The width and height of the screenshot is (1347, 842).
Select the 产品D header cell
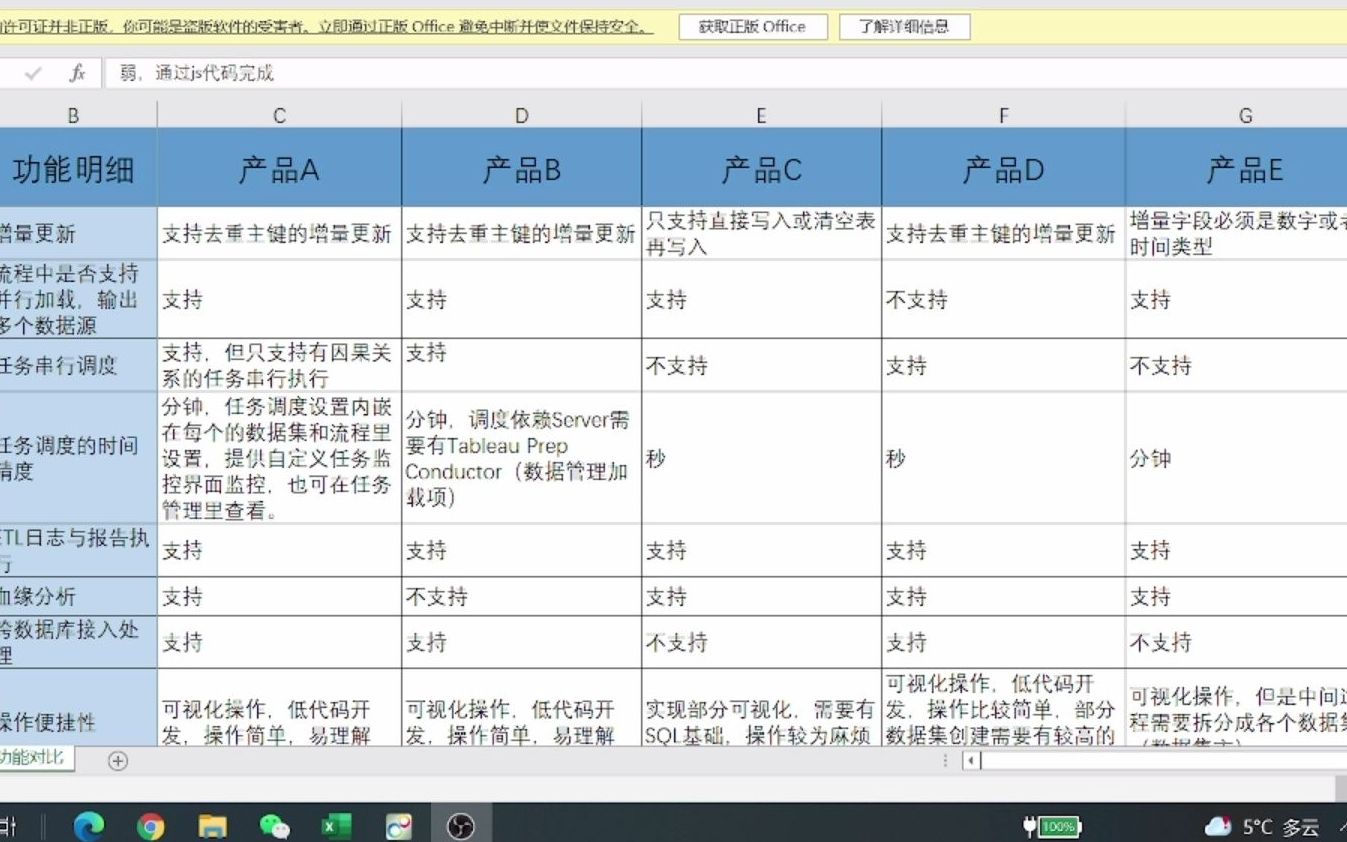tap(1003, 168)
